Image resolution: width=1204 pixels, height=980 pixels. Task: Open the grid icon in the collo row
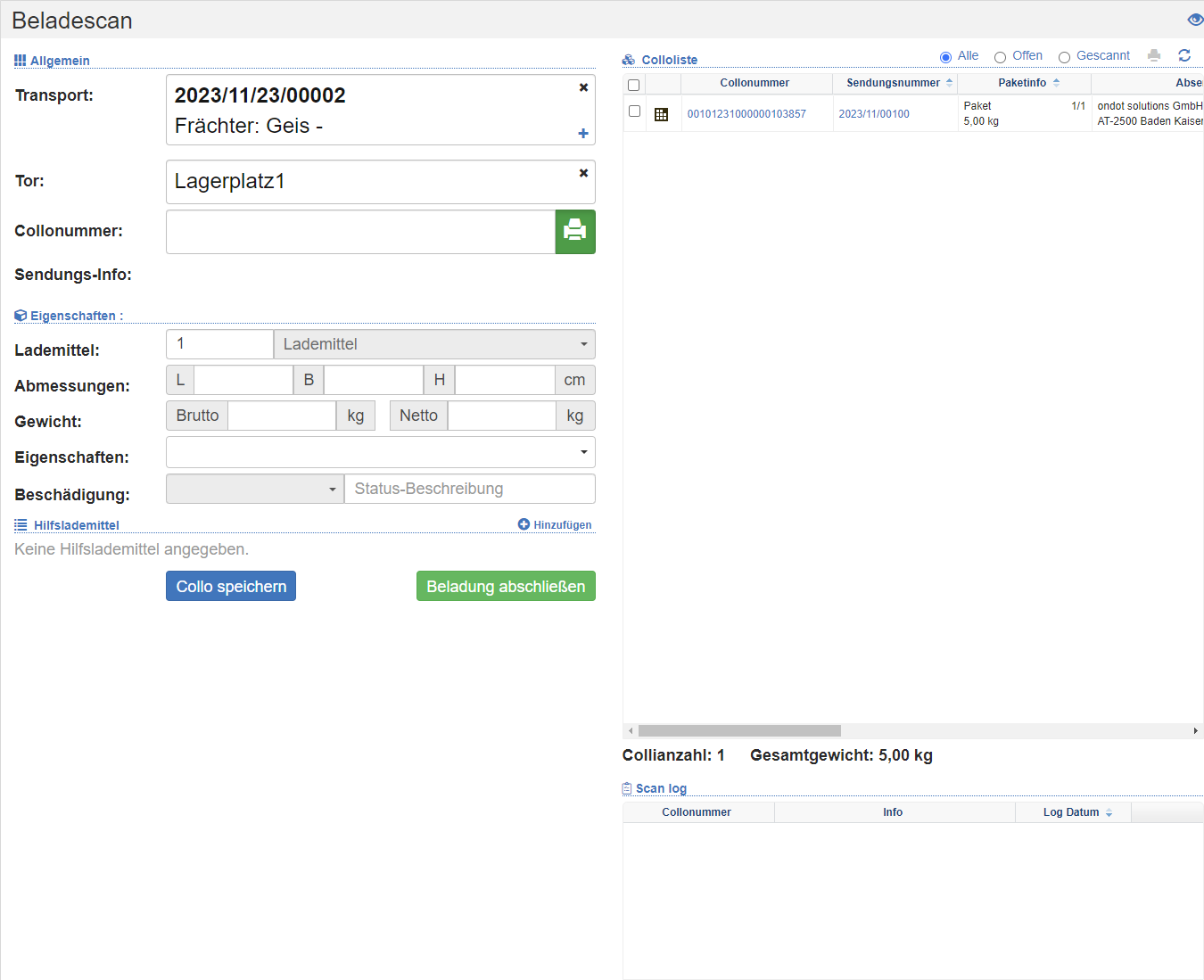(661, 114)
